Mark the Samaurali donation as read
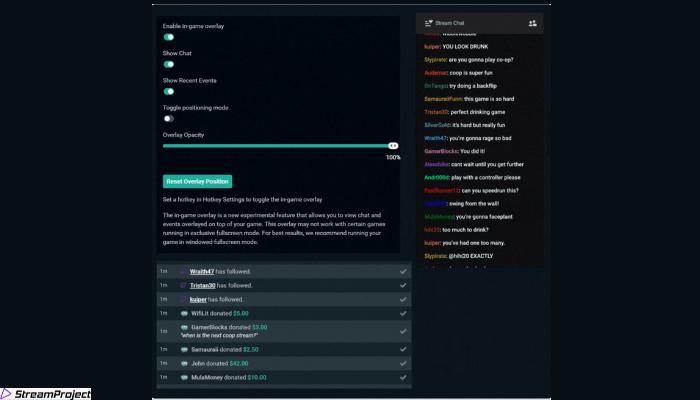This screenshot has width=700, height=400. [x=403, y=350]
